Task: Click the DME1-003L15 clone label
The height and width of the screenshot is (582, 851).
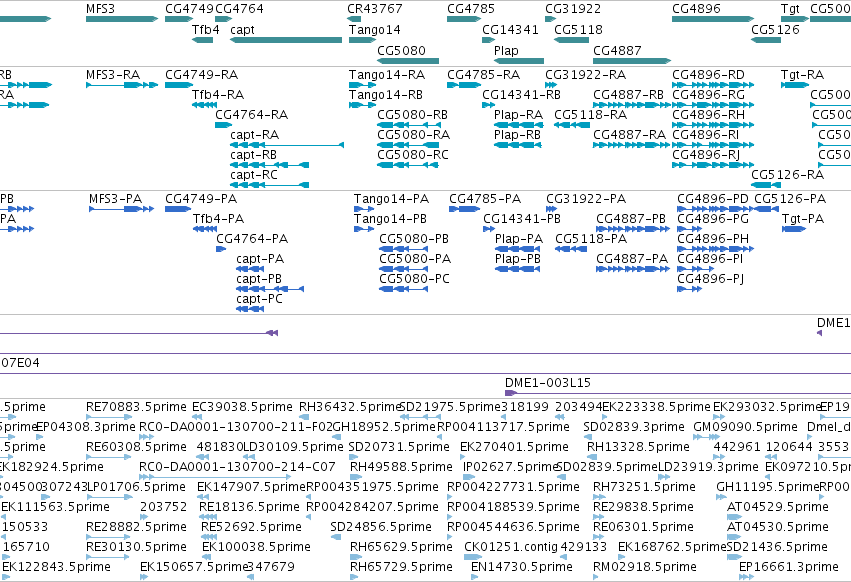Action: pos(548,383)
